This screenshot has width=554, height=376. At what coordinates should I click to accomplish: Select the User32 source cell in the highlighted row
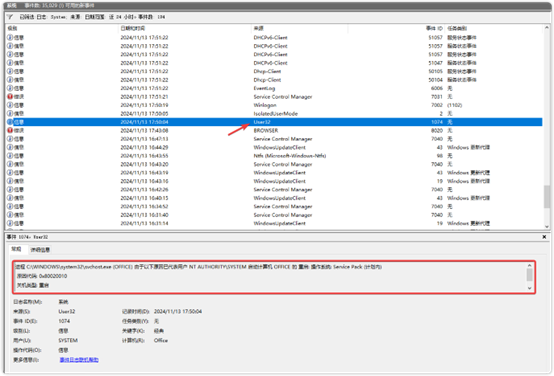[262, 122]
